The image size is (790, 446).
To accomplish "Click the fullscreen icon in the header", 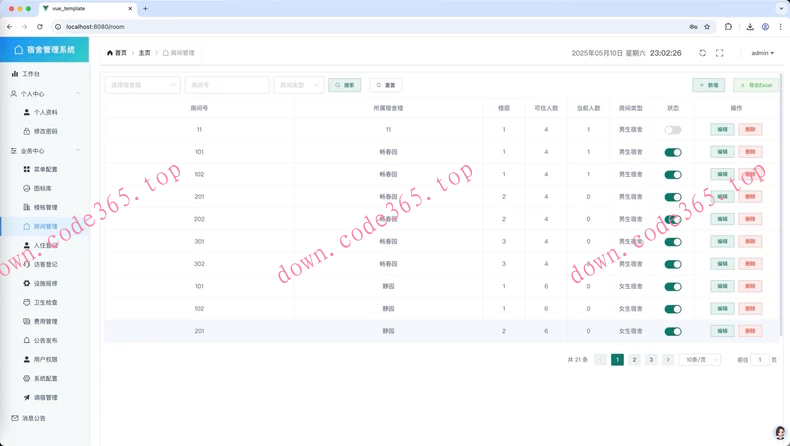I will 719,53.
